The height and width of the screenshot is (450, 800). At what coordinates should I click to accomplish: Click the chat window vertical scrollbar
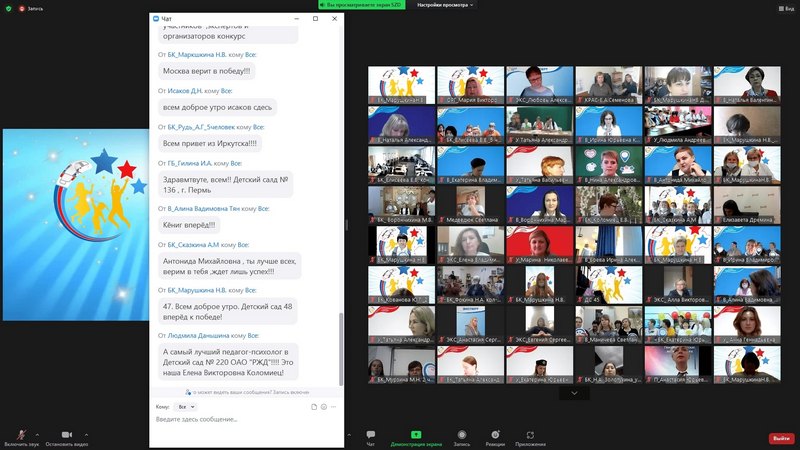(x=341, y=349)
